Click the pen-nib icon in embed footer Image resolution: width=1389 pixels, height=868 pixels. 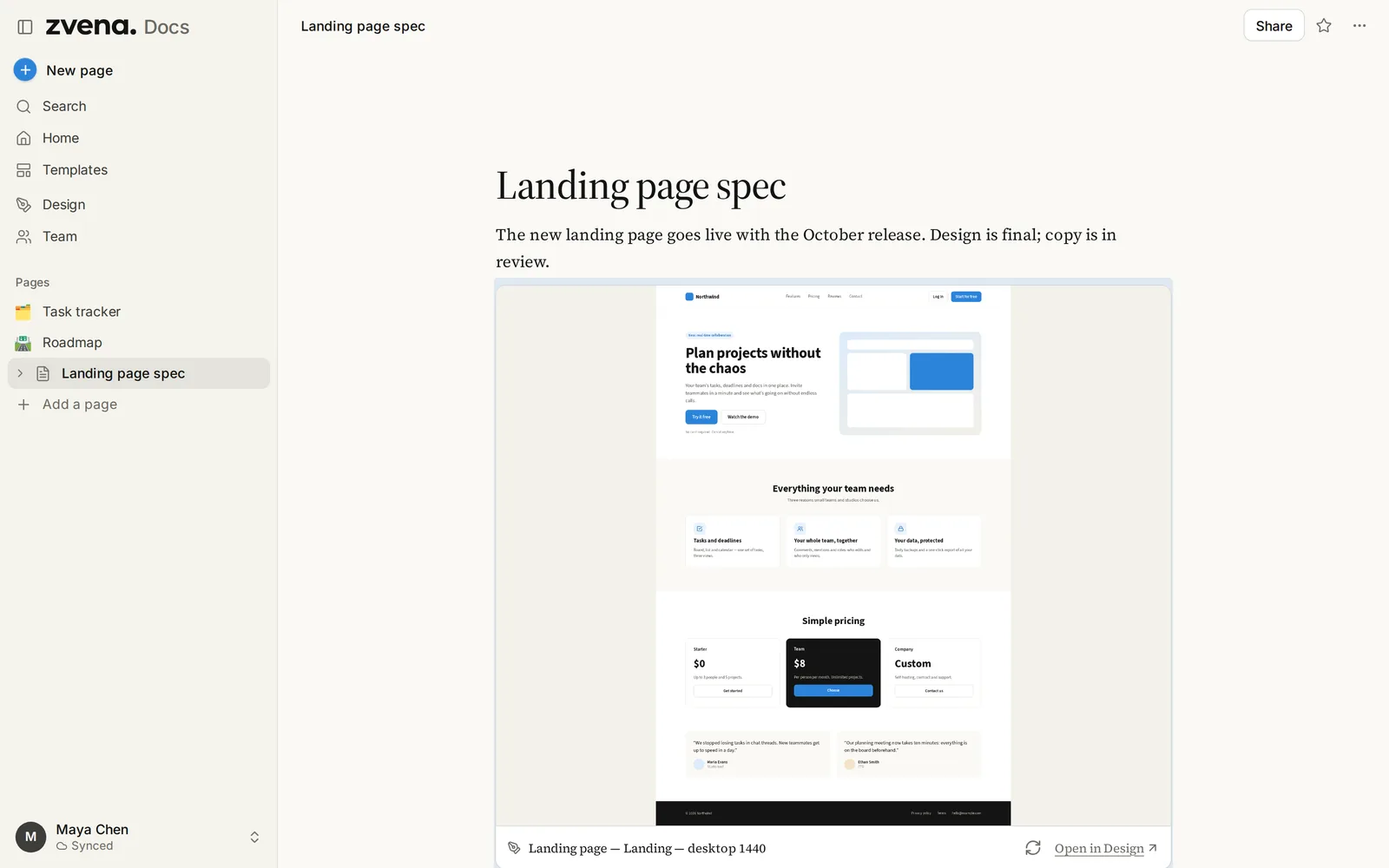click(x=514, y=848)
